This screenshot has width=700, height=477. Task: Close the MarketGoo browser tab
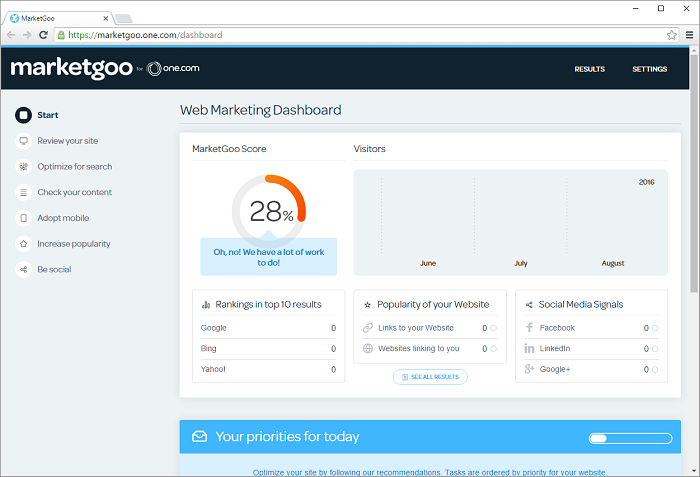[x=105, y=18]
